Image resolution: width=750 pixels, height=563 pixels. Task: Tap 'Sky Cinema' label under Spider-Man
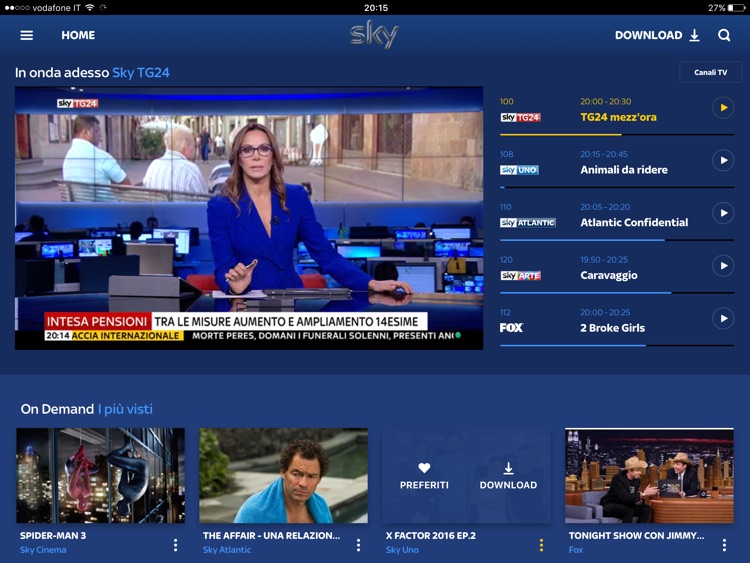coord(43,550)
